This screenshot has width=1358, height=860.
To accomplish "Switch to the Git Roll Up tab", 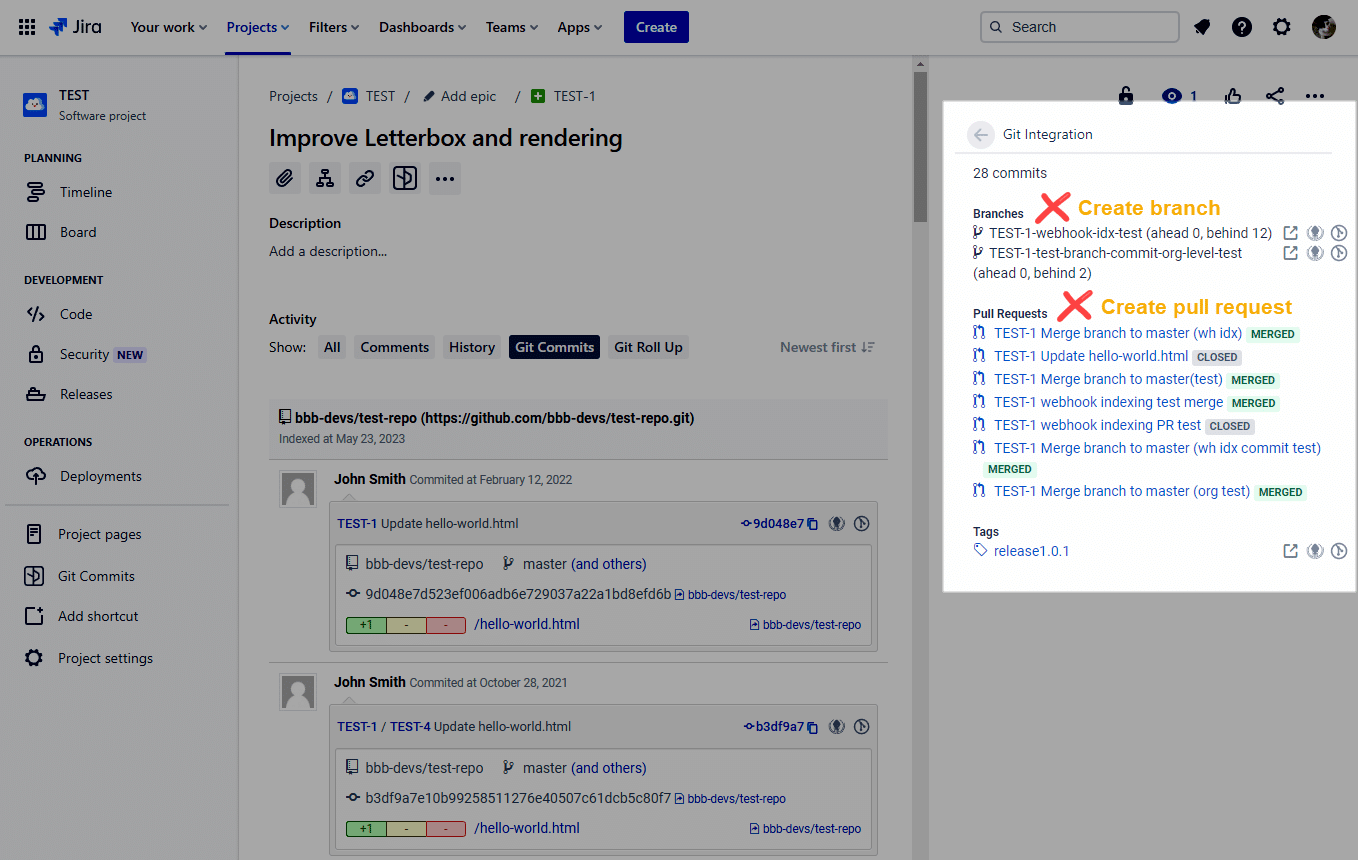I will click(648, 347).
